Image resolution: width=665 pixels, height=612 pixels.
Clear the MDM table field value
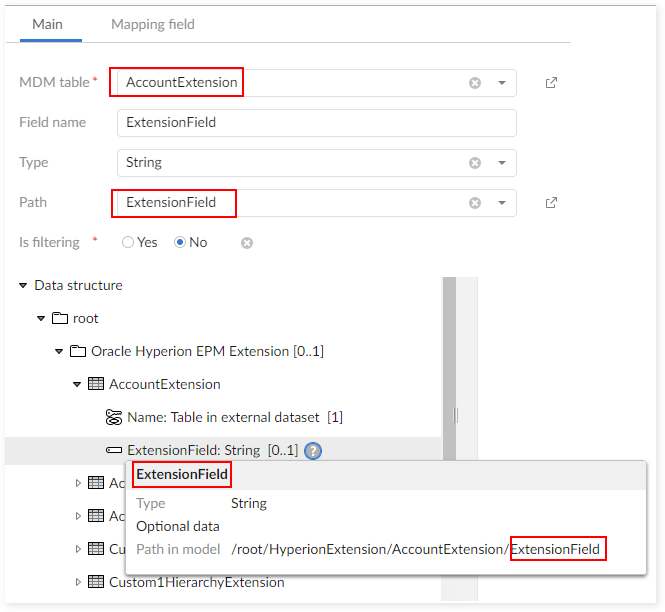(x=475, y=83)
